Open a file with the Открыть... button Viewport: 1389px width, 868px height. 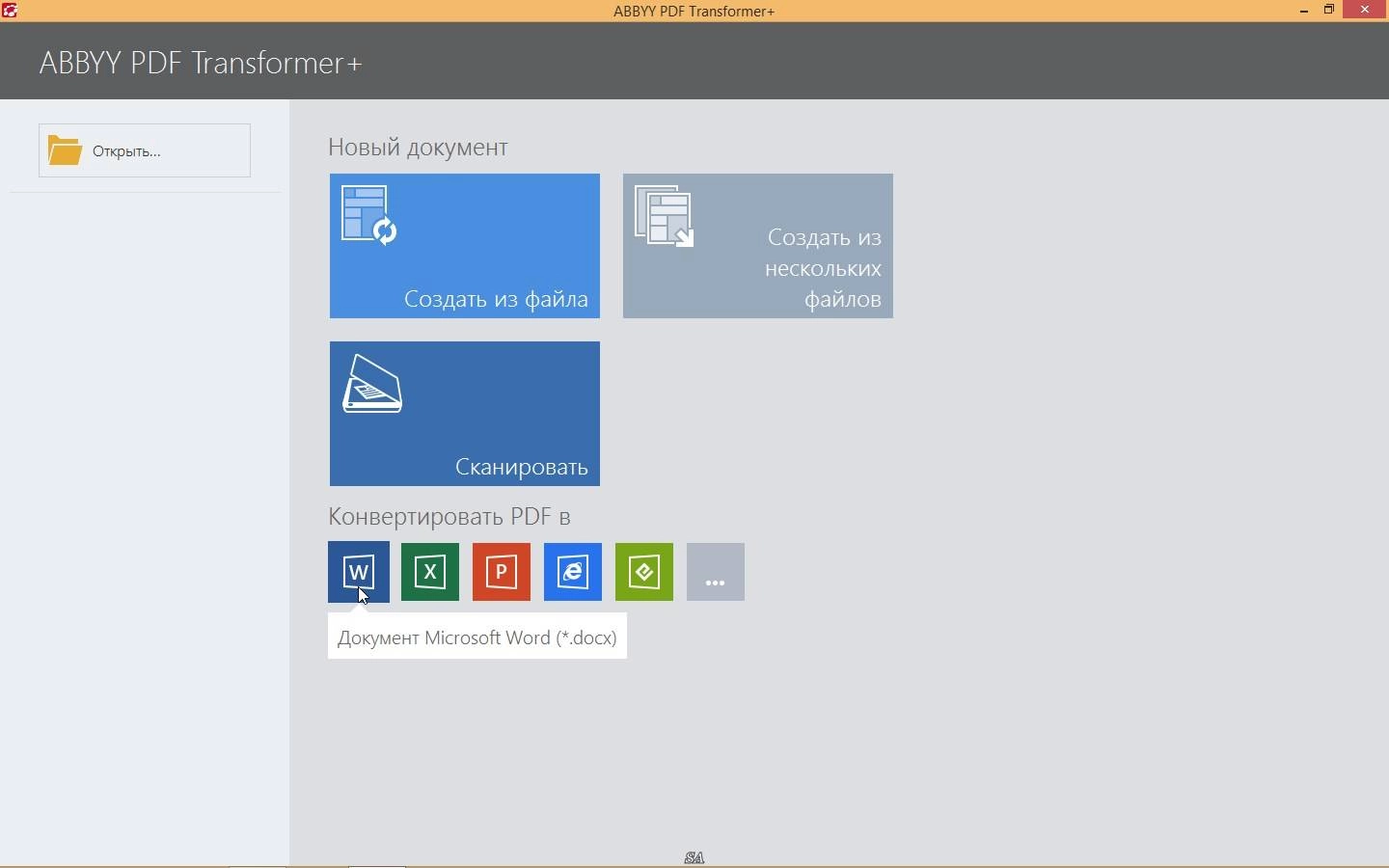click(145, 150)
